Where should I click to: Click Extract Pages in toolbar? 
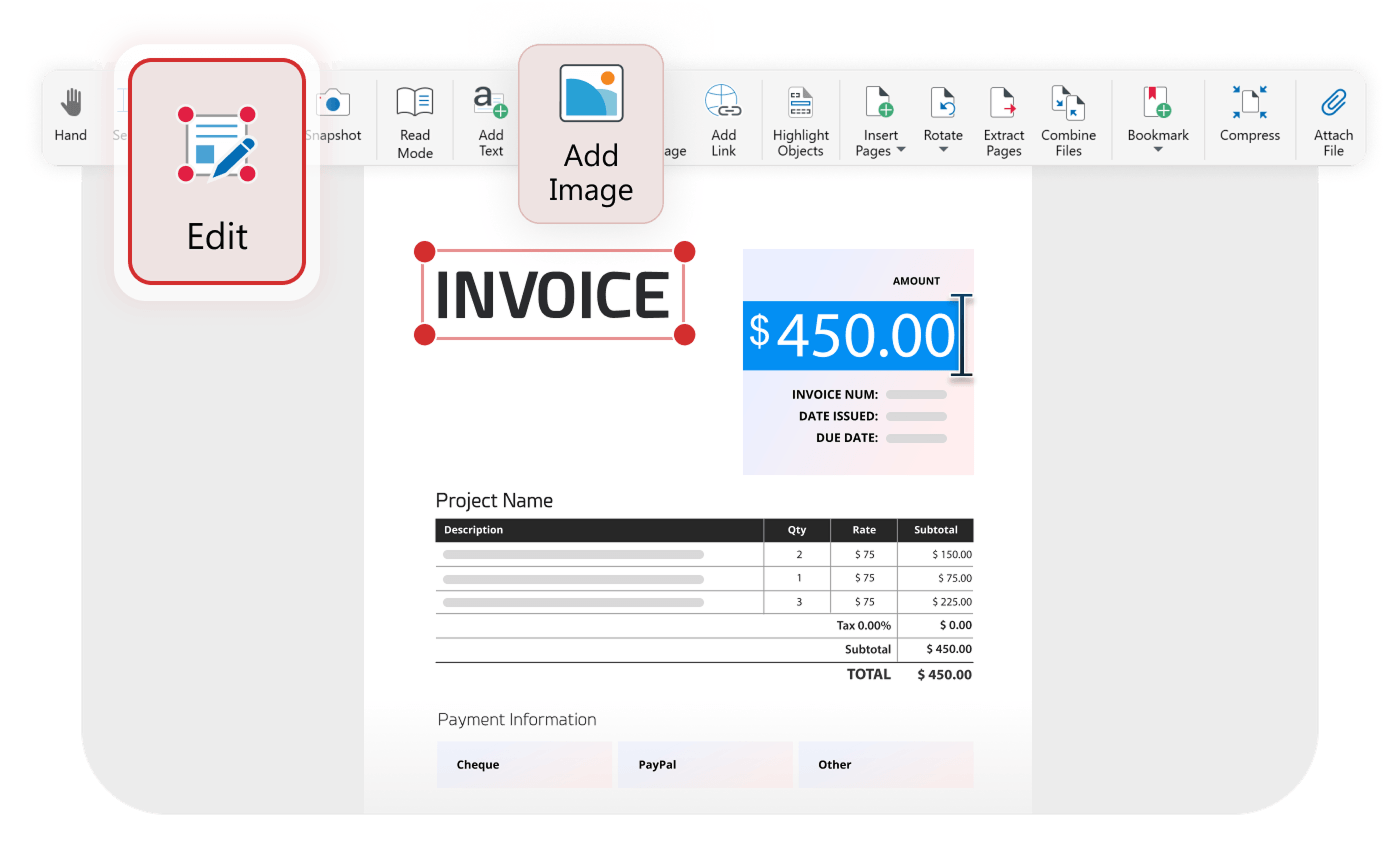coord(1003,118)
